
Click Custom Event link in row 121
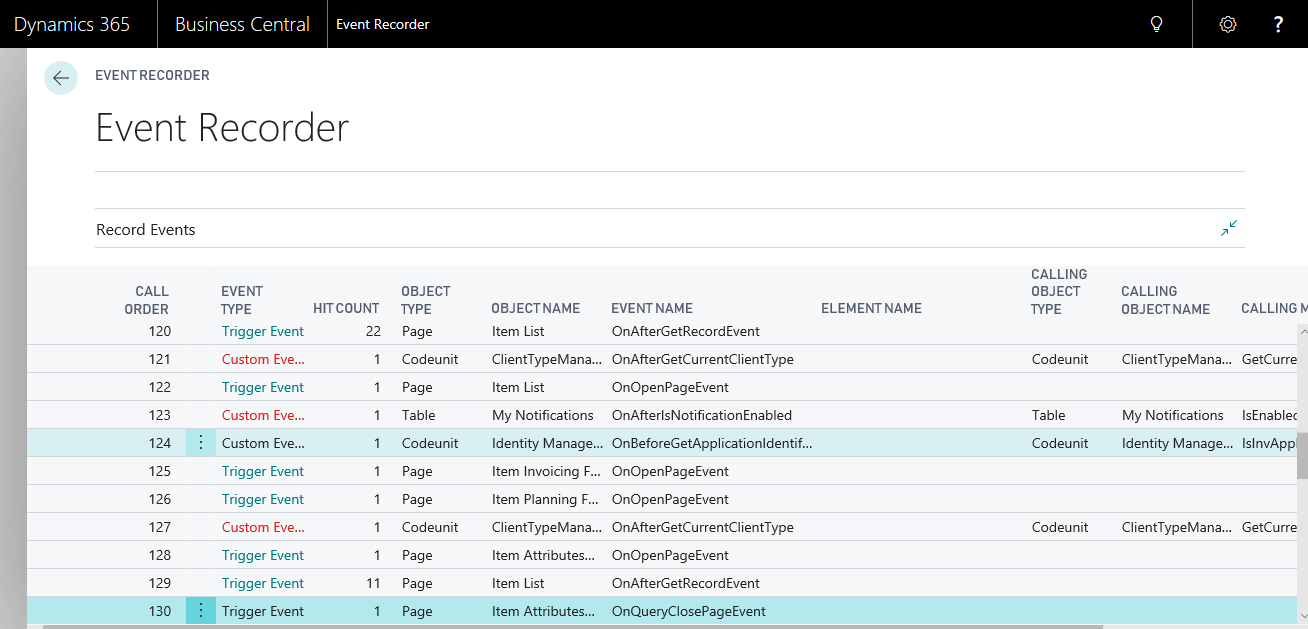(x=262, y=359)
